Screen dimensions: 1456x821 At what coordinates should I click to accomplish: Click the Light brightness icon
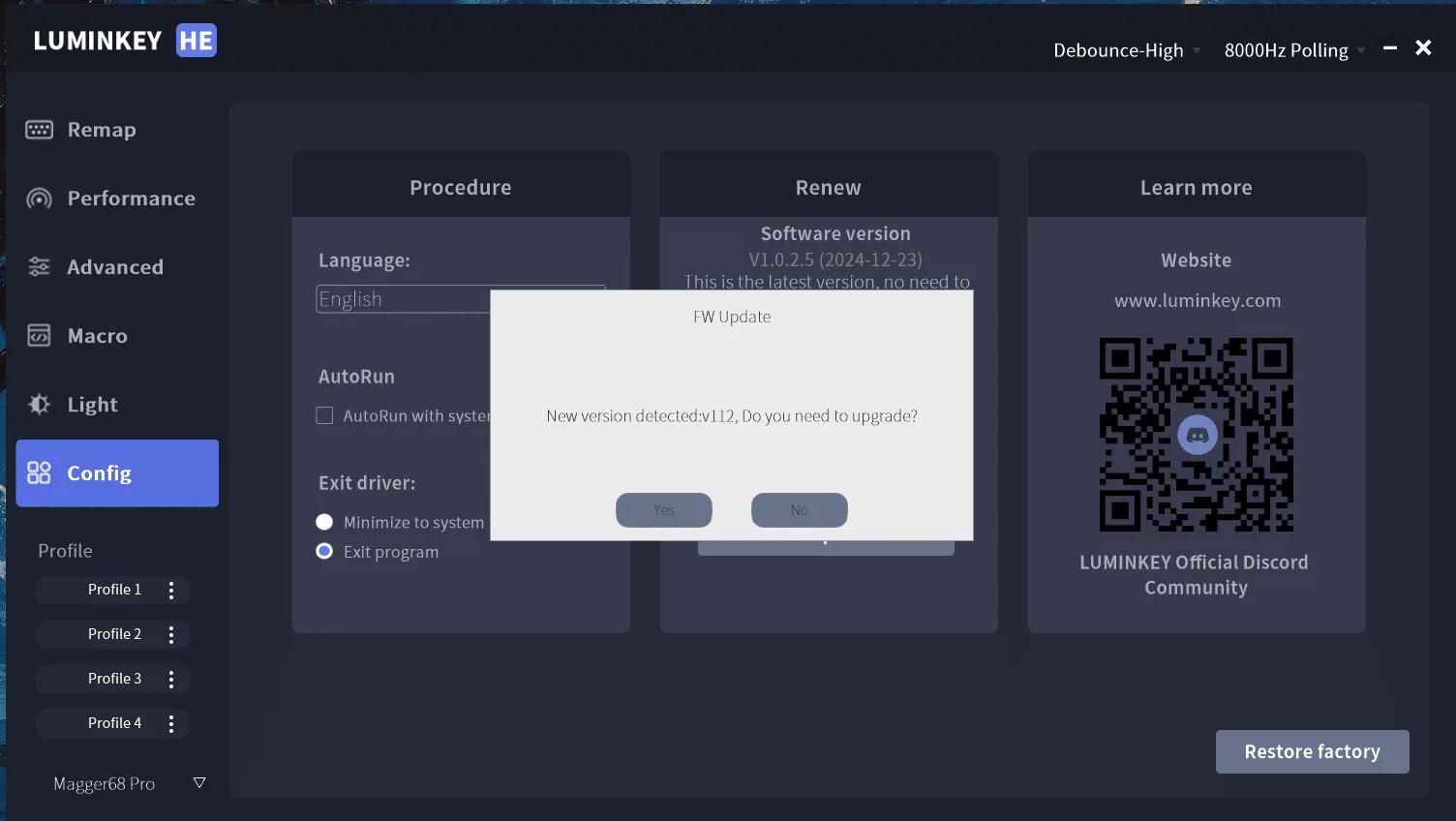tap(39, 405)
